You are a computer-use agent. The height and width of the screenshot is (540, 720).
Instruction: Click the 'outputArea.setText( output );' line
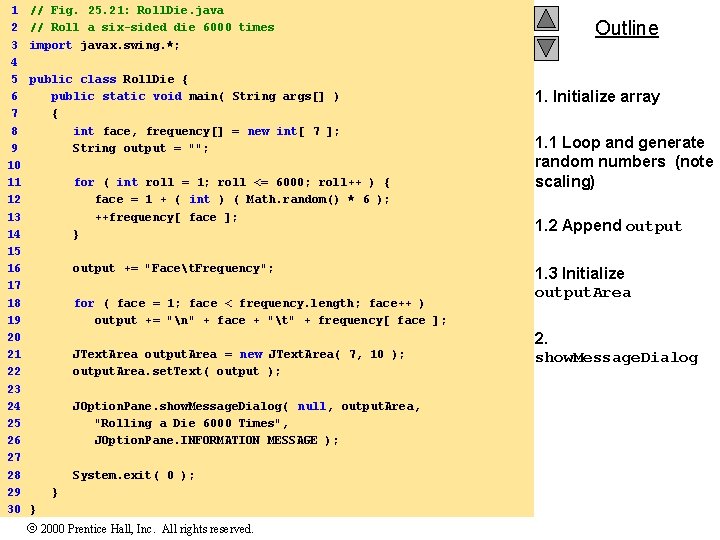(x=176, y=371)
